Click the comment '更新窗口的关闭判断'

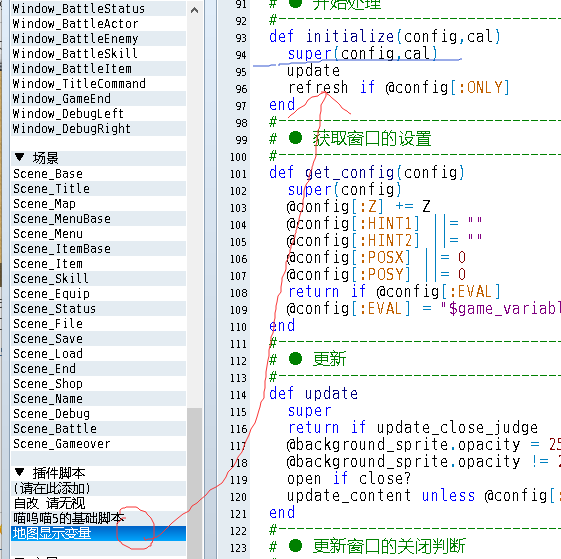pyautogui.click(x=389, y=546)
